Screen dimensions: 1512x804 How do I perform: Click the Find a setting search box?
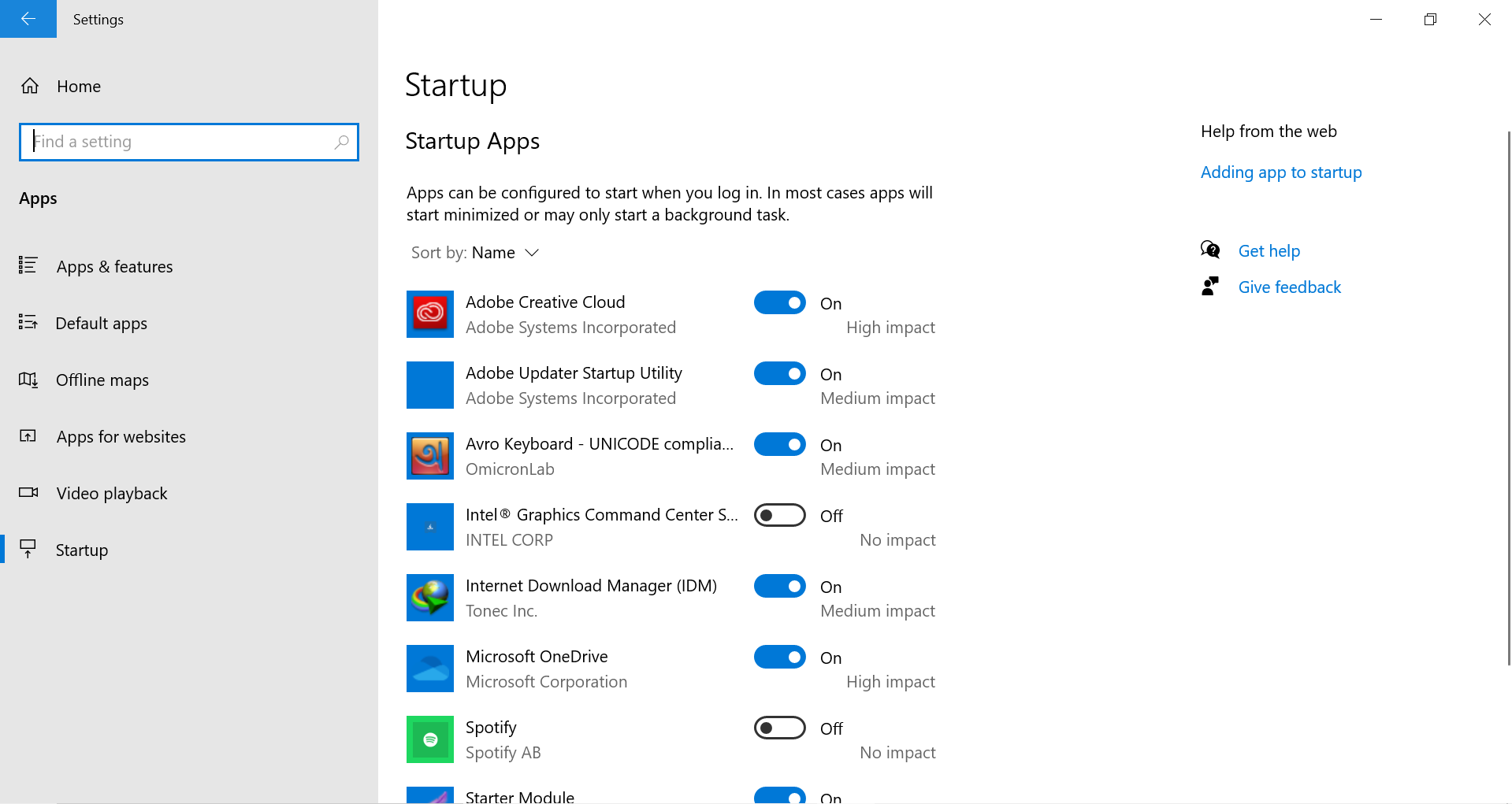pos(181,142)
